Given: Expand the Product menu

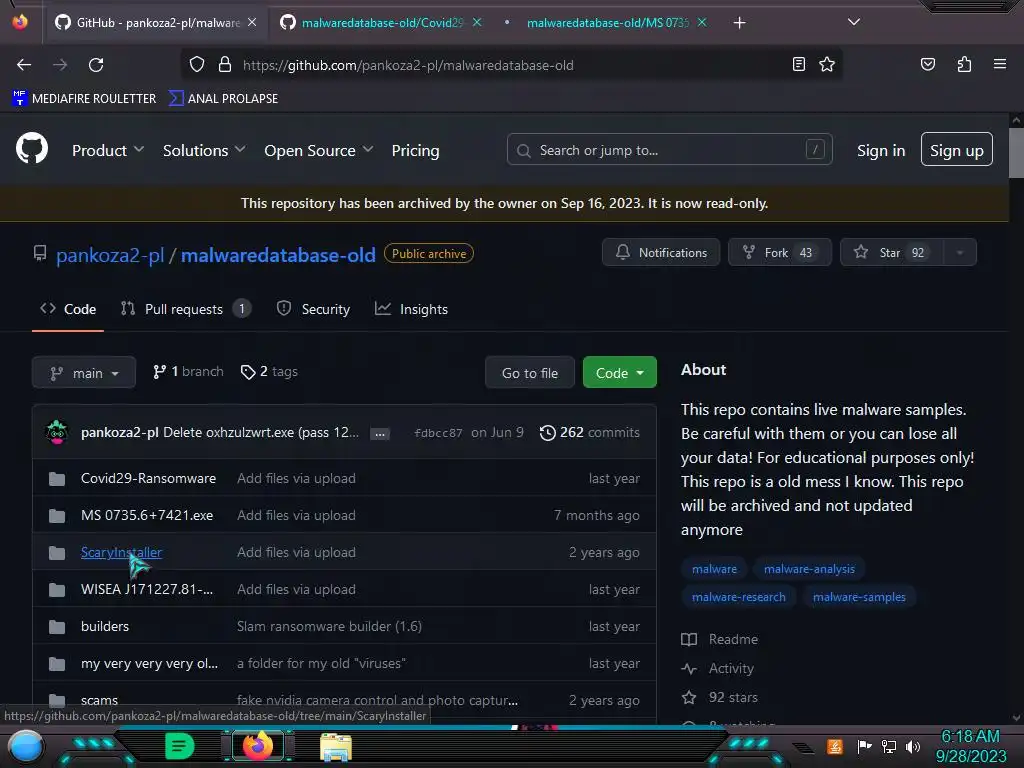Looking at the screenshot, I should (x=108, y=150).
